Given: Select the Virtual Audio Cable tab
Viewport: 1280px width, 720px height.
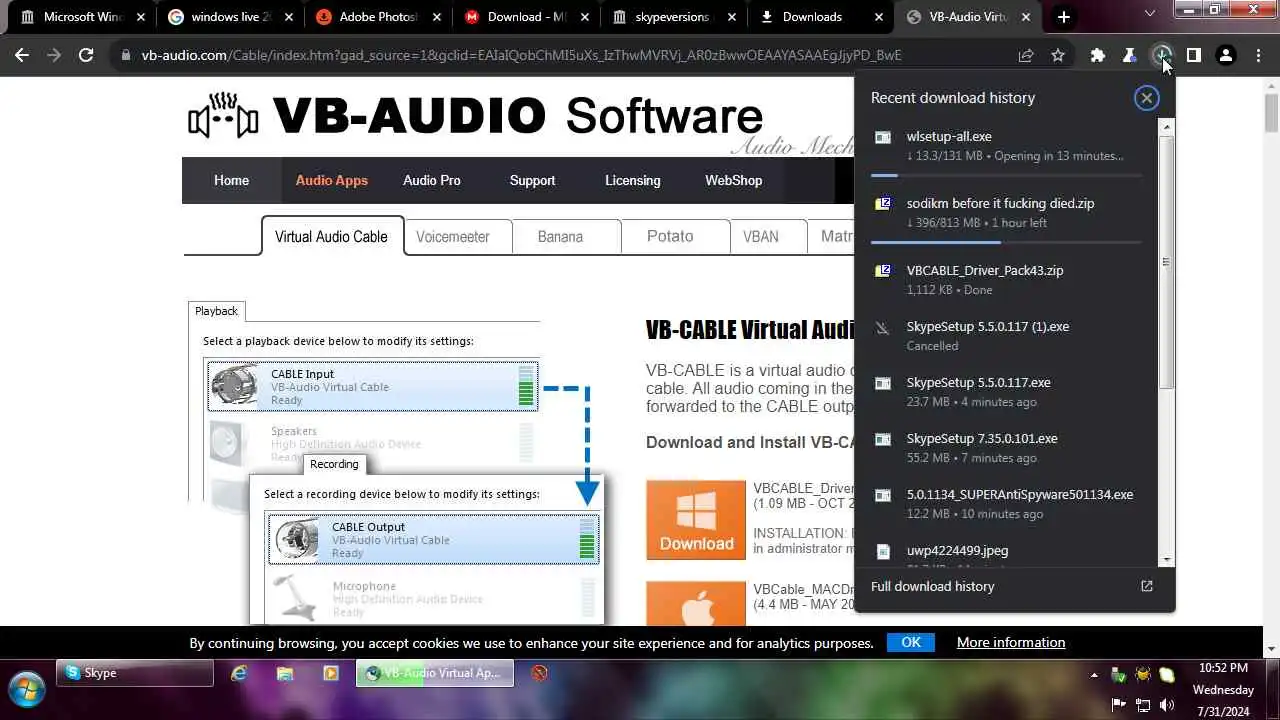Looking at the screenshot, I should point(332,236).
